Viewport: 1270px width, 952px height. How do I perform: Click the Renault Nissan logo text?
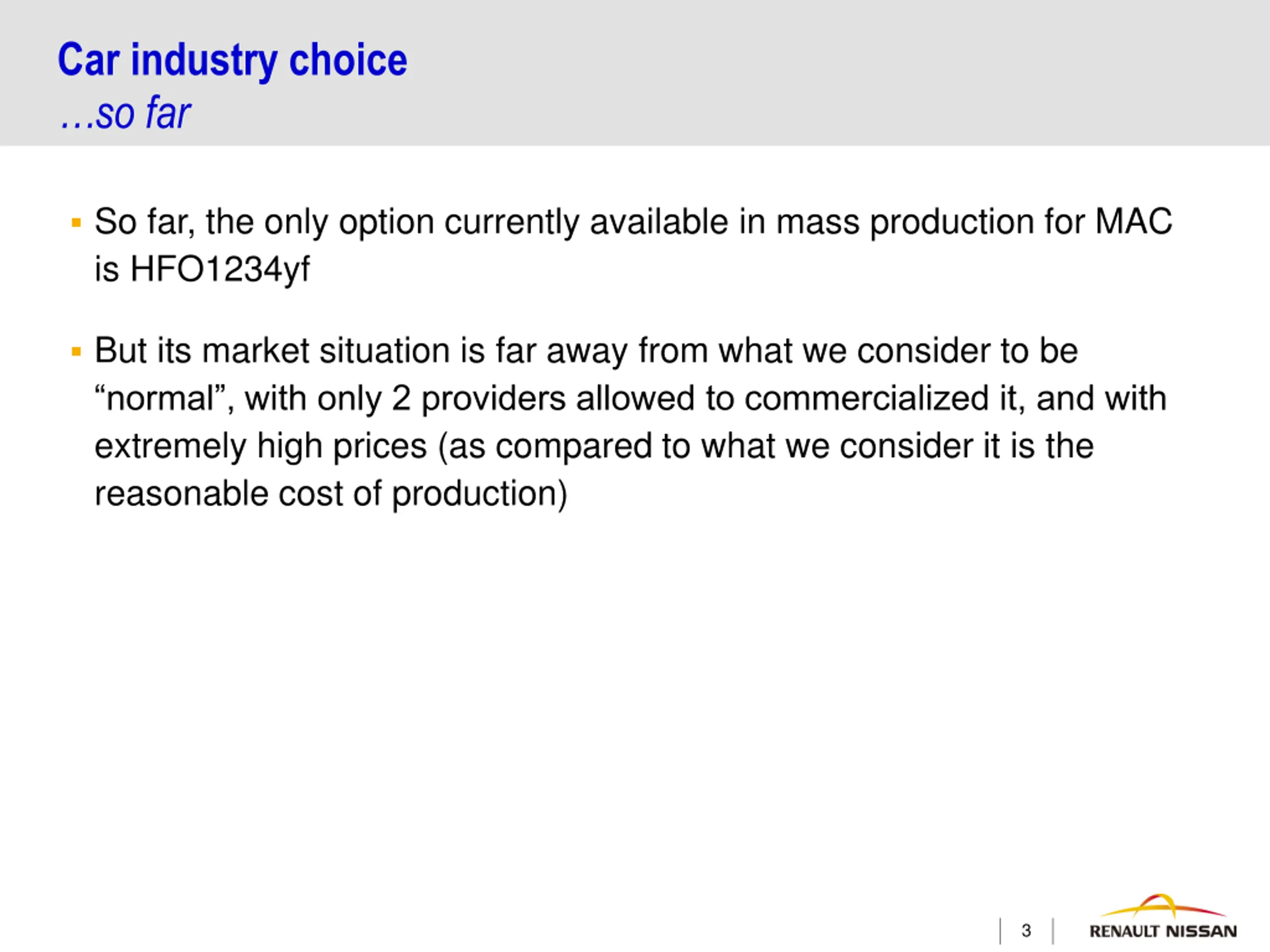point(1163,931)
